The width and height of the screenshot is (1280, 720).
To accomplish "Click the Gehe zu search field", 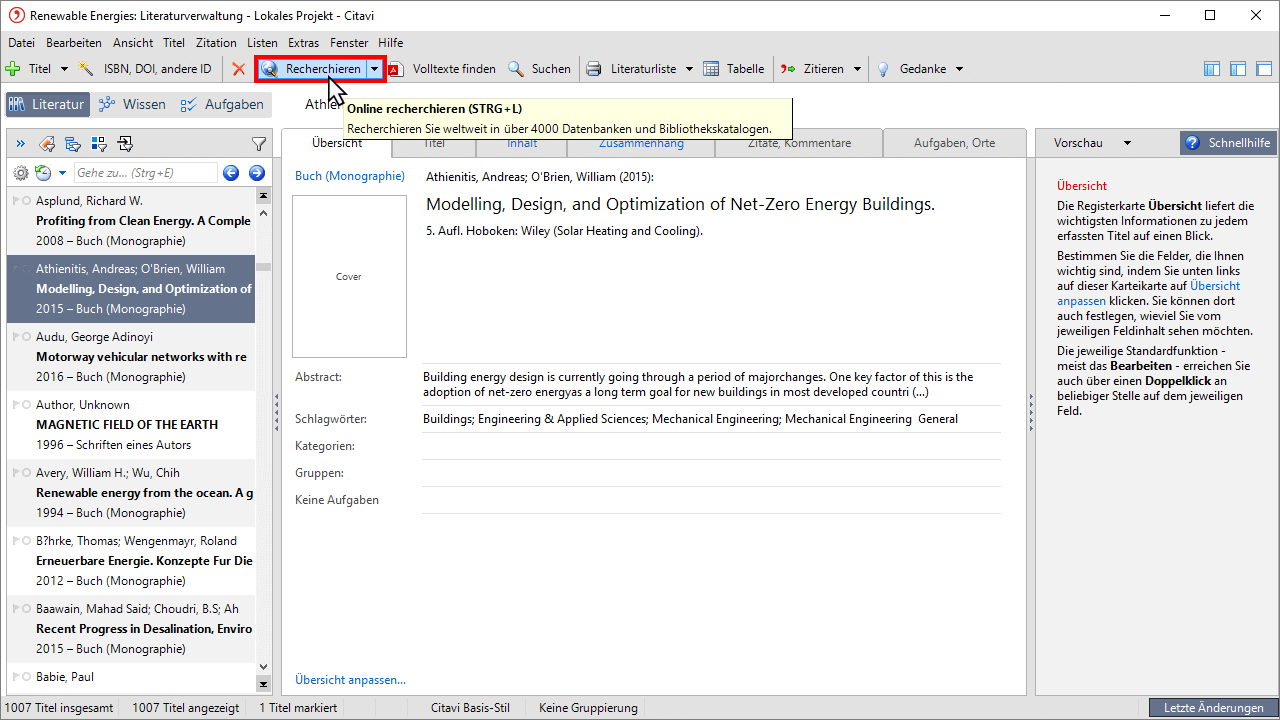I will tap(144, 173).
